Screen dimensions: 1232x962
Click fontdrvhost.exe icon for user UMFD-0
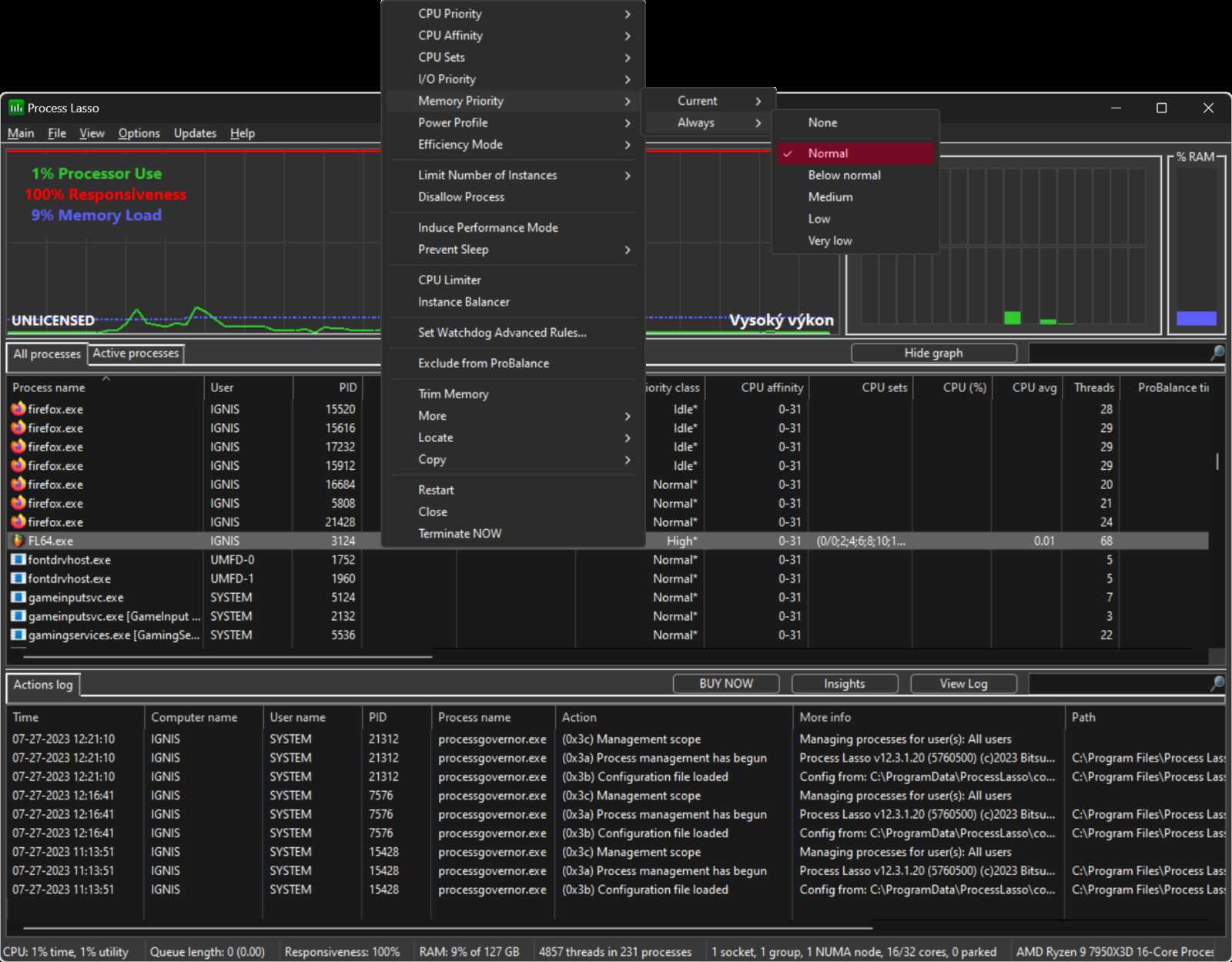point(18,559)
